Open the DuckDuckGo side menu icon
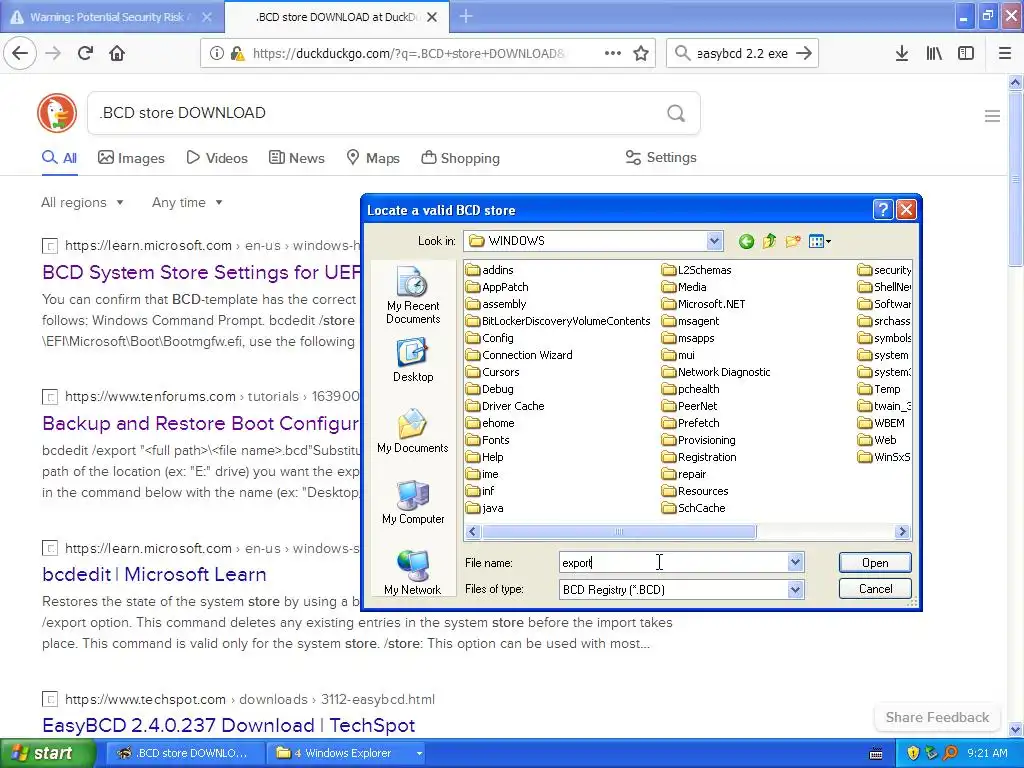1024x768 pixels. pyautogui.click(x=992, y=116)
